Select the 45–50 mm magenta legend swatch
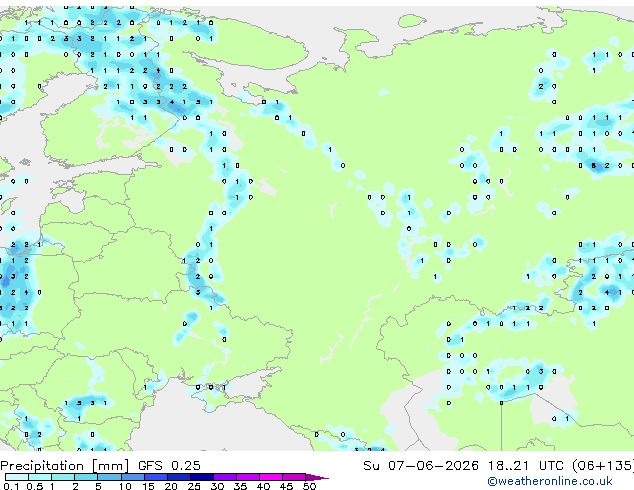634x490 pixels. 294,477
